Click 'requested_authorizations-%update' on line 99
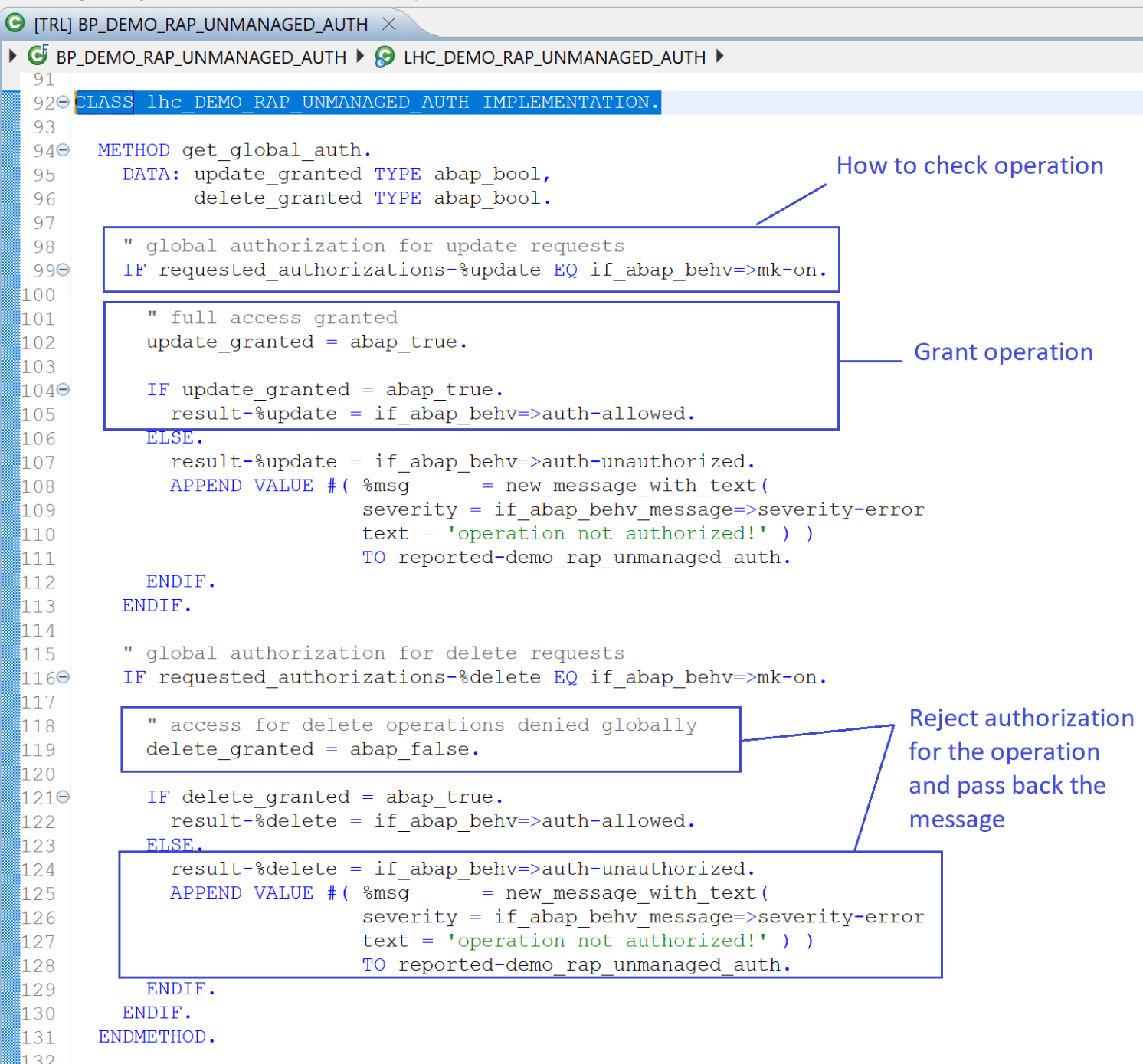 coord(349,270)
